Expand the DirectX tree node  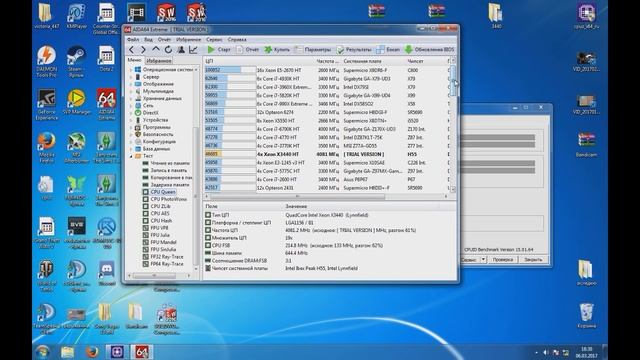131,113
